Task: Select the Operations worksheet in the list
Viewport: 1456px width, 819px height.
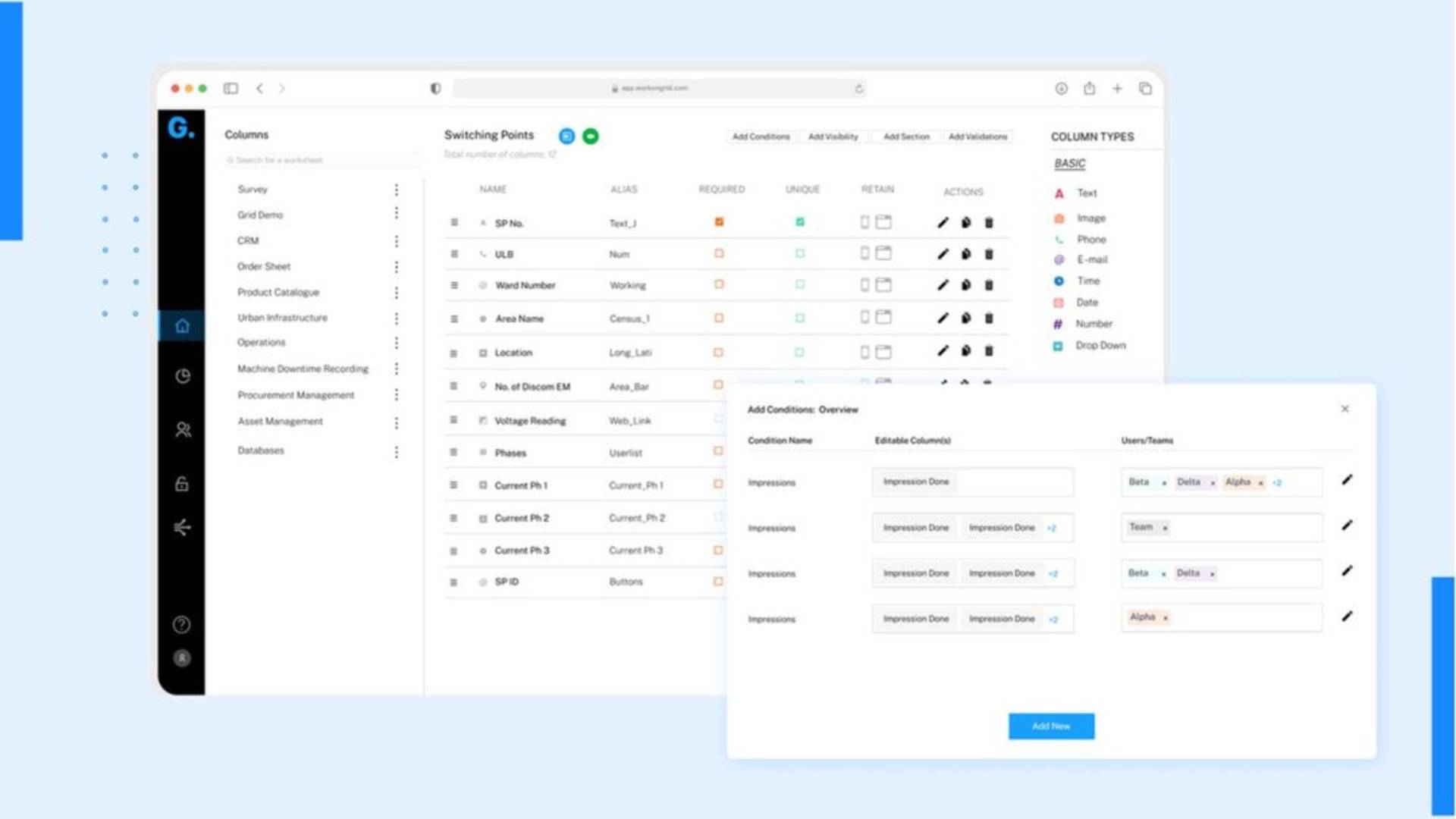Action: [261, 342]
